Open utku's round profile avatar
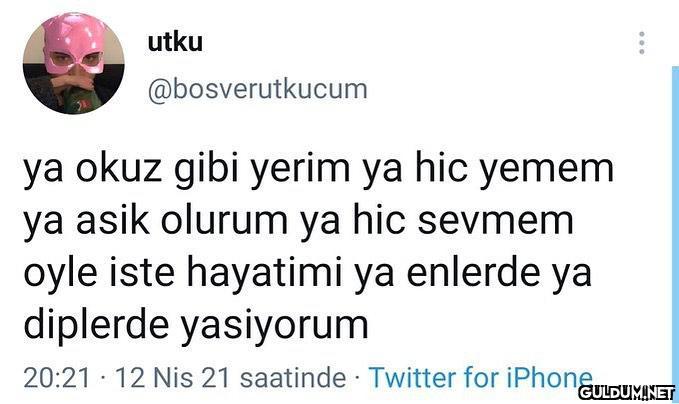This screenshot has width=679, height=404. 74,63
